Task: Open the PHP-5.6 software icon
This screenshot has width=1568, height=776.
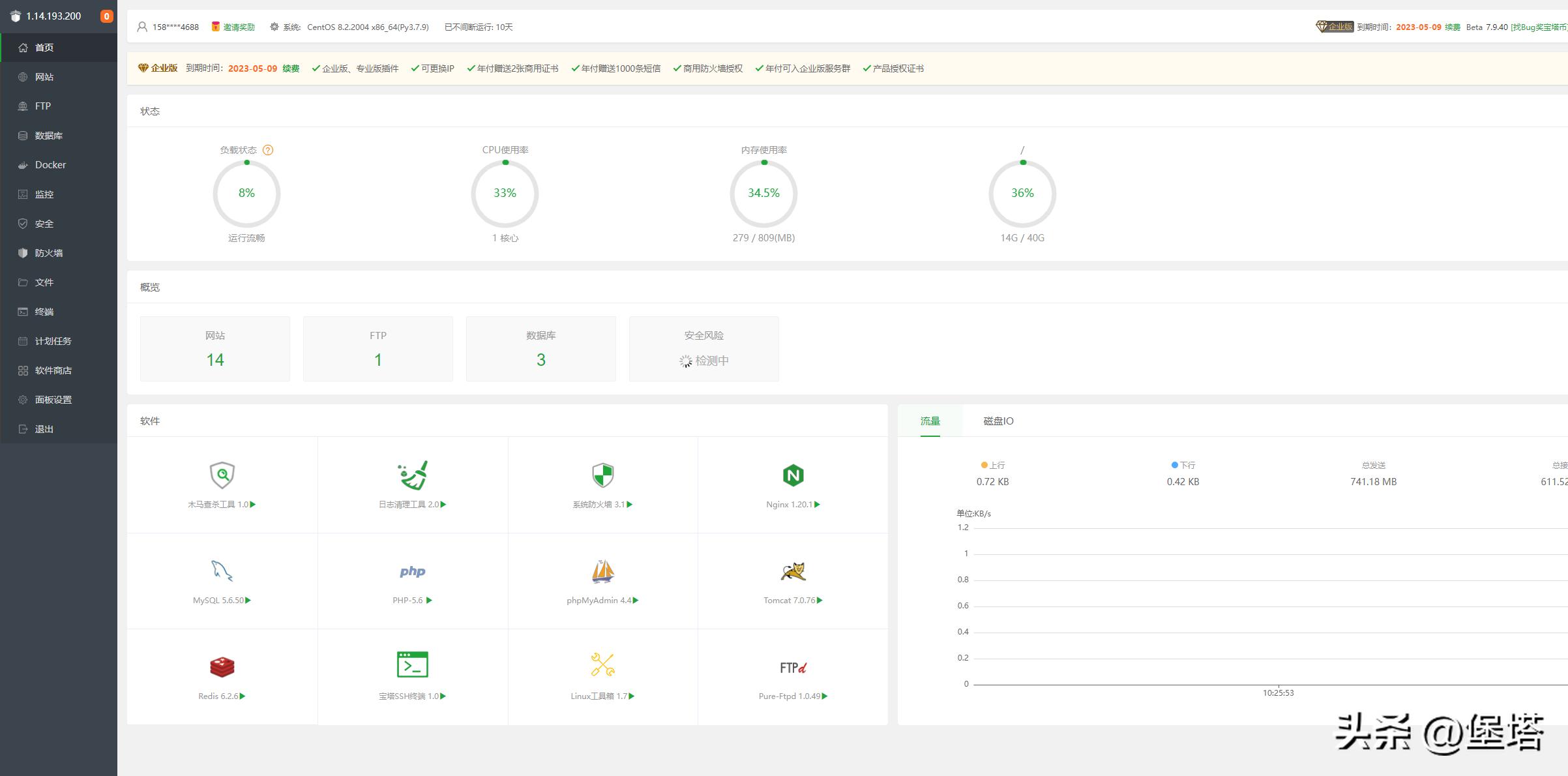Action: (412, 571)
